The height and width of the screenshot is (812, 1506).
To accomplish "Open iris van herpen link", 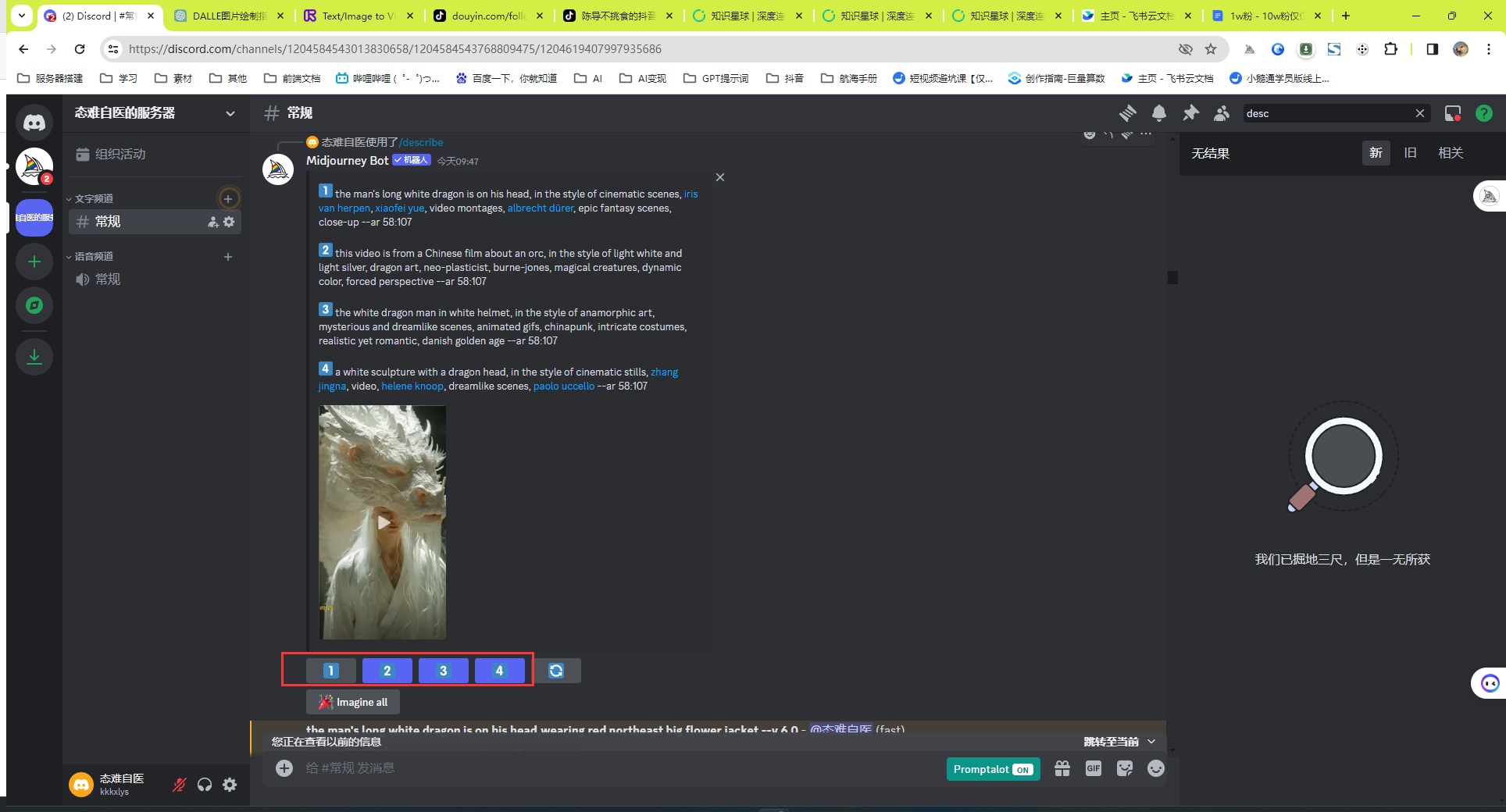I will 509,201.
